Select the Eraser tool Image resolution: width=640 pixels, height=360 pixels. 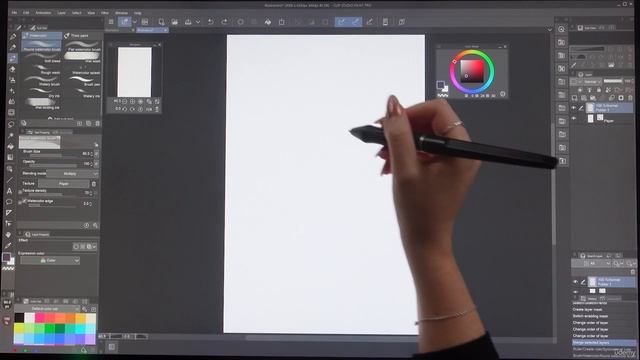click(x=12, y=69)
